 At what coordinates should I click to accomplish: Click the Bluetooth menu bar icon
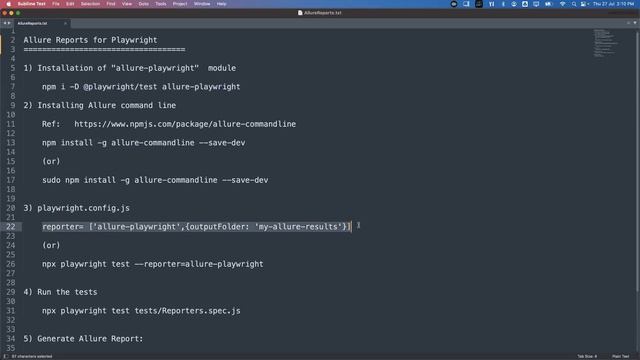pos(503,4)
